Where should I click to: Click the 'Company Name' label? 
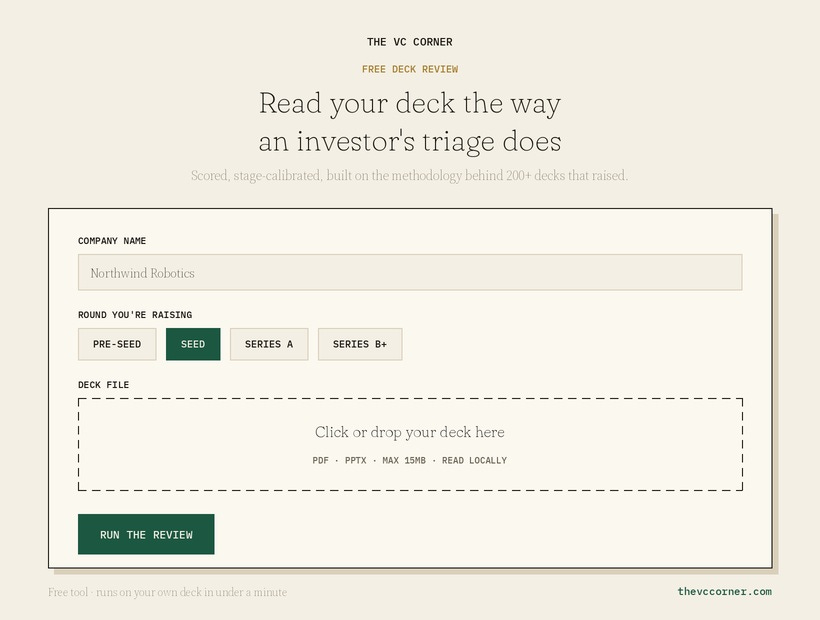[112, 240]
